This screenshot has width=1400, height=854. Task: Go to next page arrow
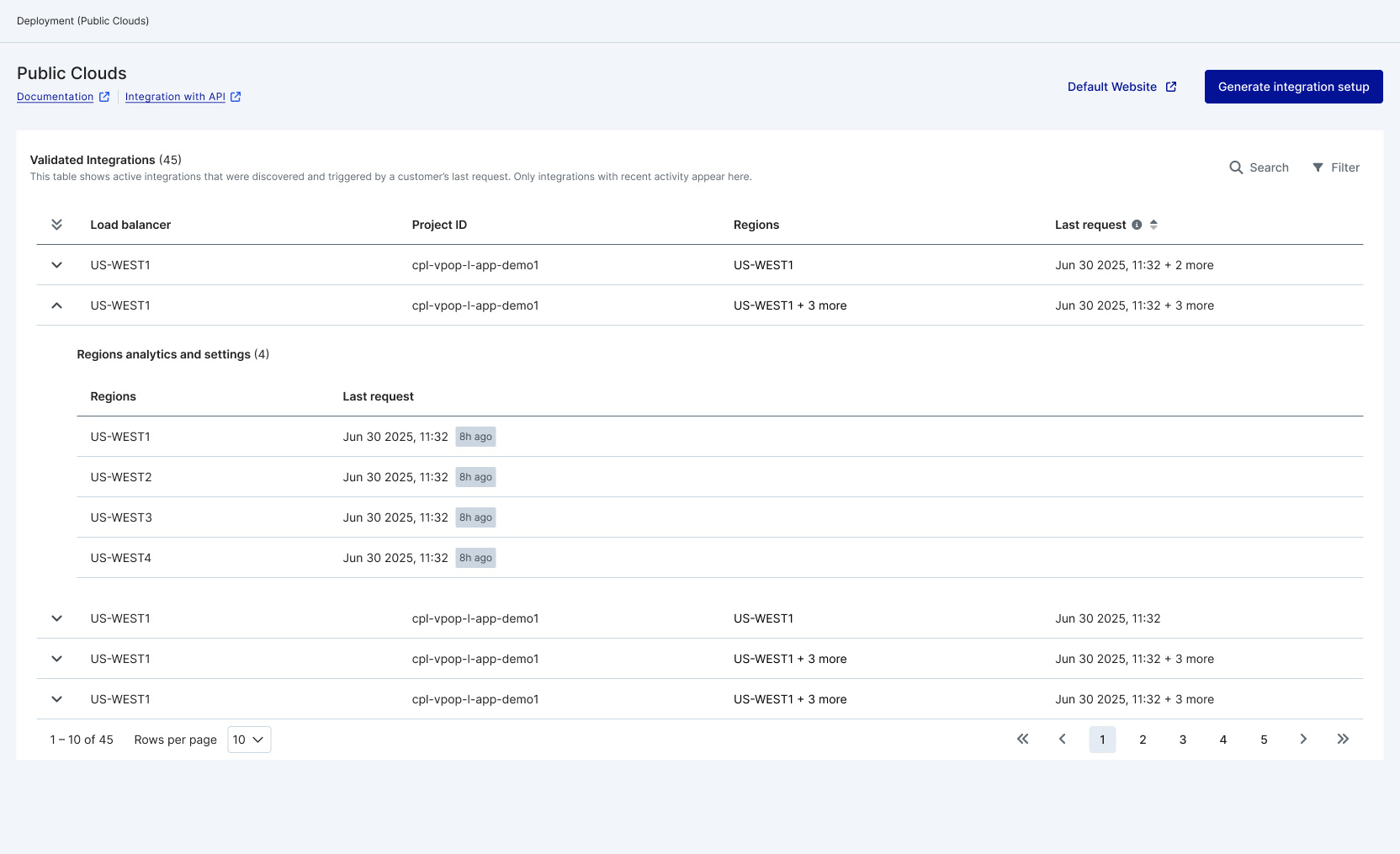click(1303, 740)
